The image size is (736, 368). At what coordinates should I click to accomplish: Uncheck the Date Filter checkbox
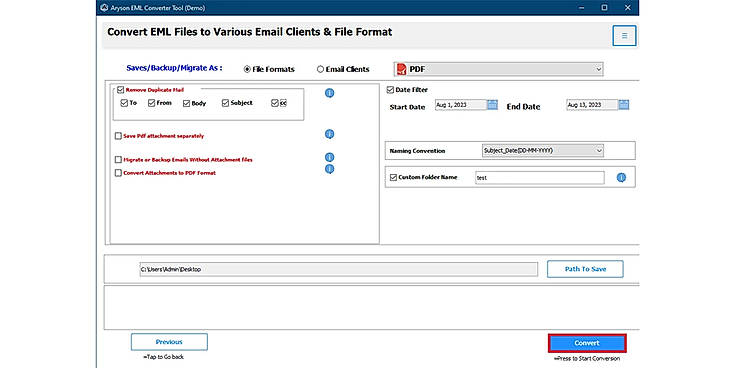[x=390, y=90]
